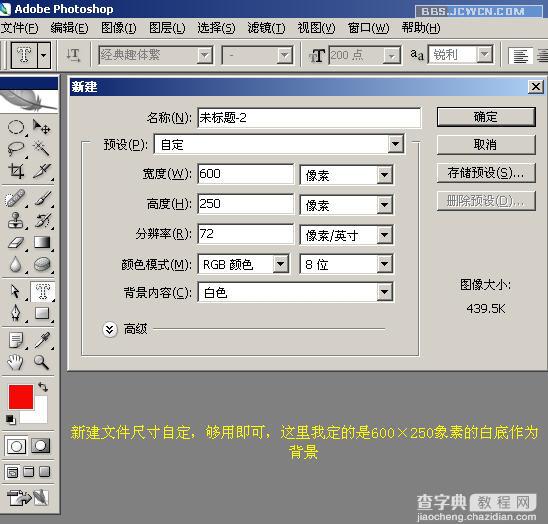This screenshot has height=524, width=548.
Task: Swap foreground and background colors
Action: tap(43, 387)
